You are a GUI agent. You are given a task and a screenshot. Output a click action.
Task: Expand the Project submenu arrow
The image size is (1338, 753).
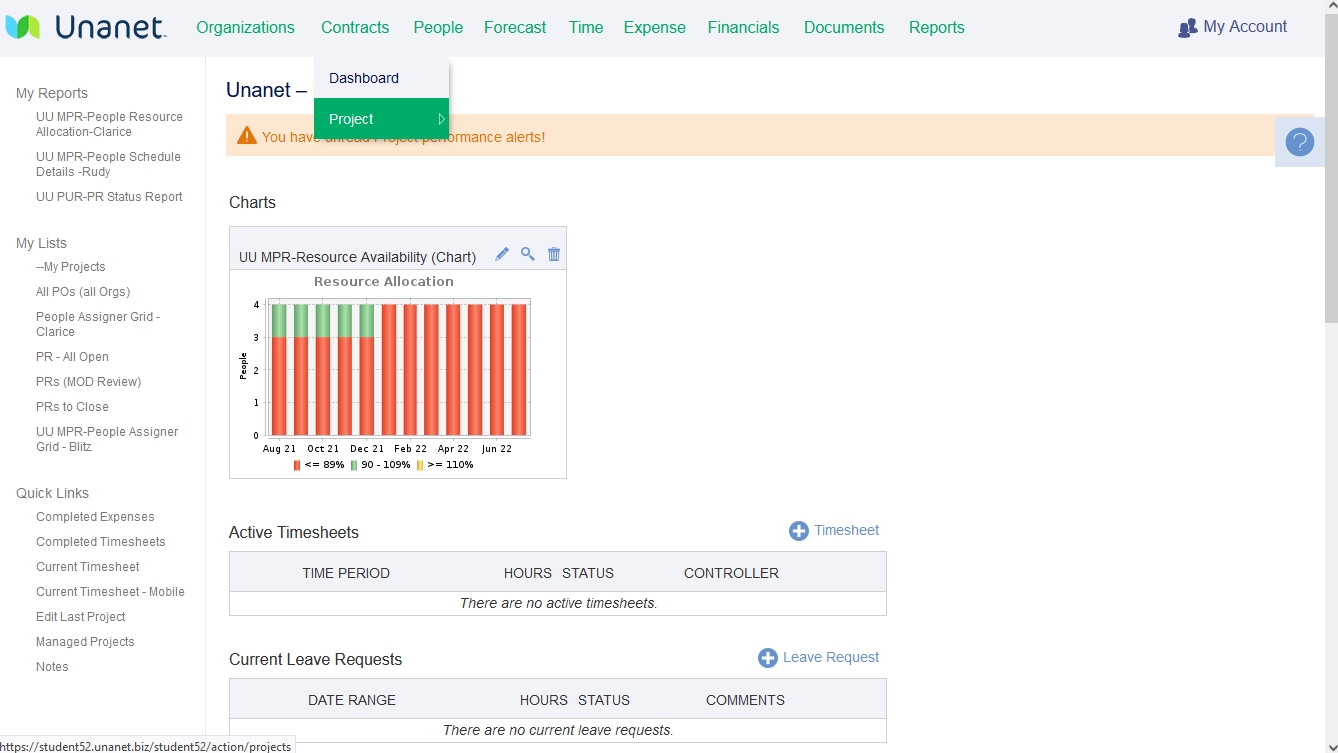click(x=442, y=118)
